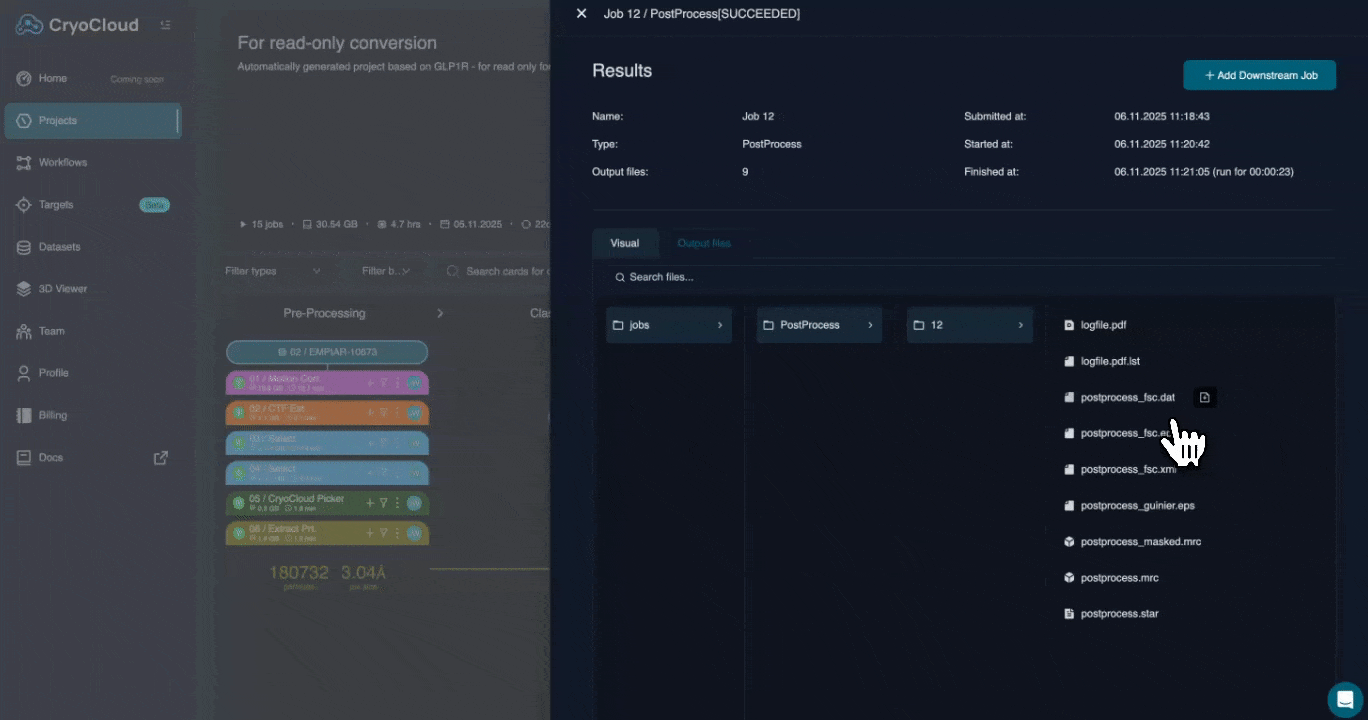Go to the Workflows page
1368x720 pixels.
click(62, 162)
